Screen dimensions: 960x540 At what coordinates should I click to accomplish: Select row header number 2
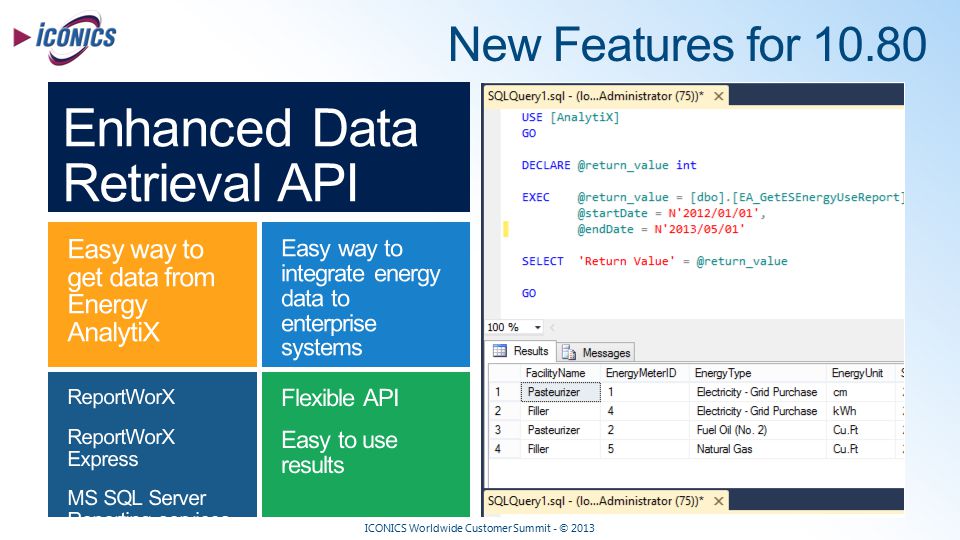tap(504, 411)
